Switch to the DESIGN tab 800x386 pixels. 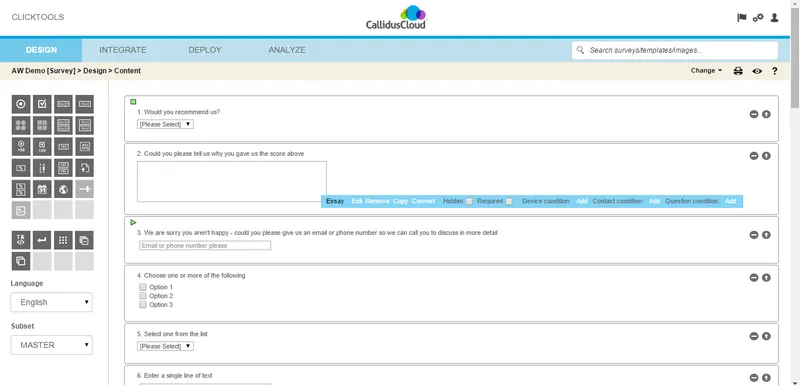coord(41,50)
